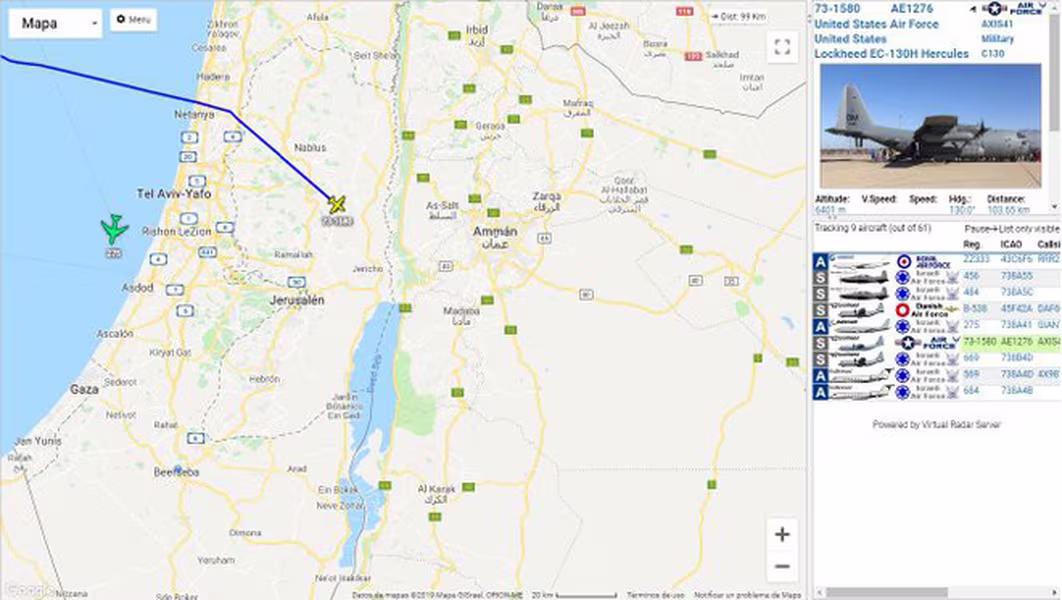
Task: Click the Danish Air Force flag icon
Action: pyautogui.click(x=903, y=310)
